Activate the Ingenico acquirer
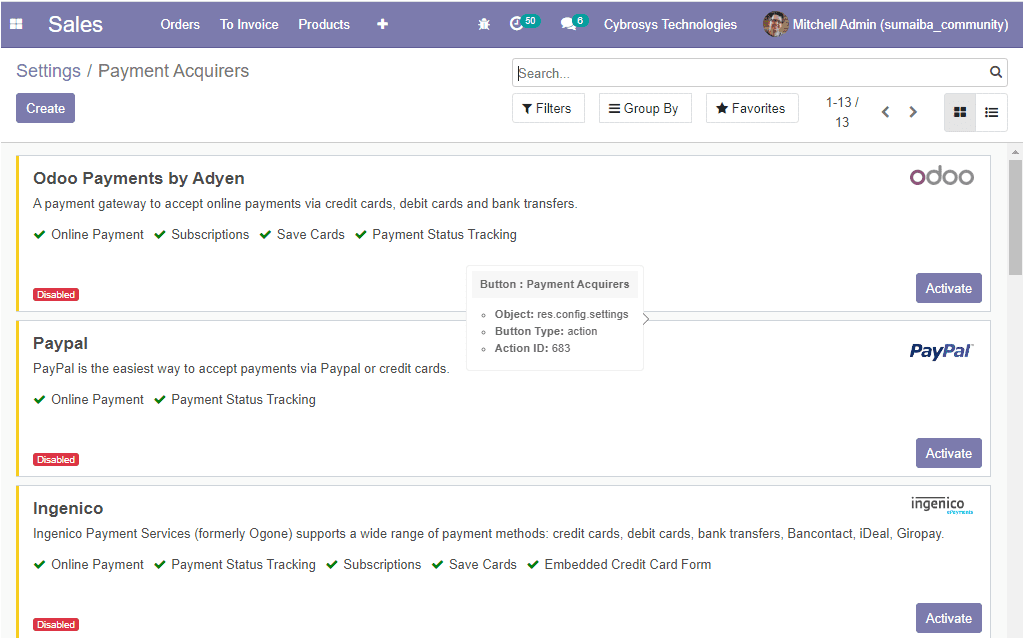Viewport: 1024px width, 639px height. tap(948, 618)
